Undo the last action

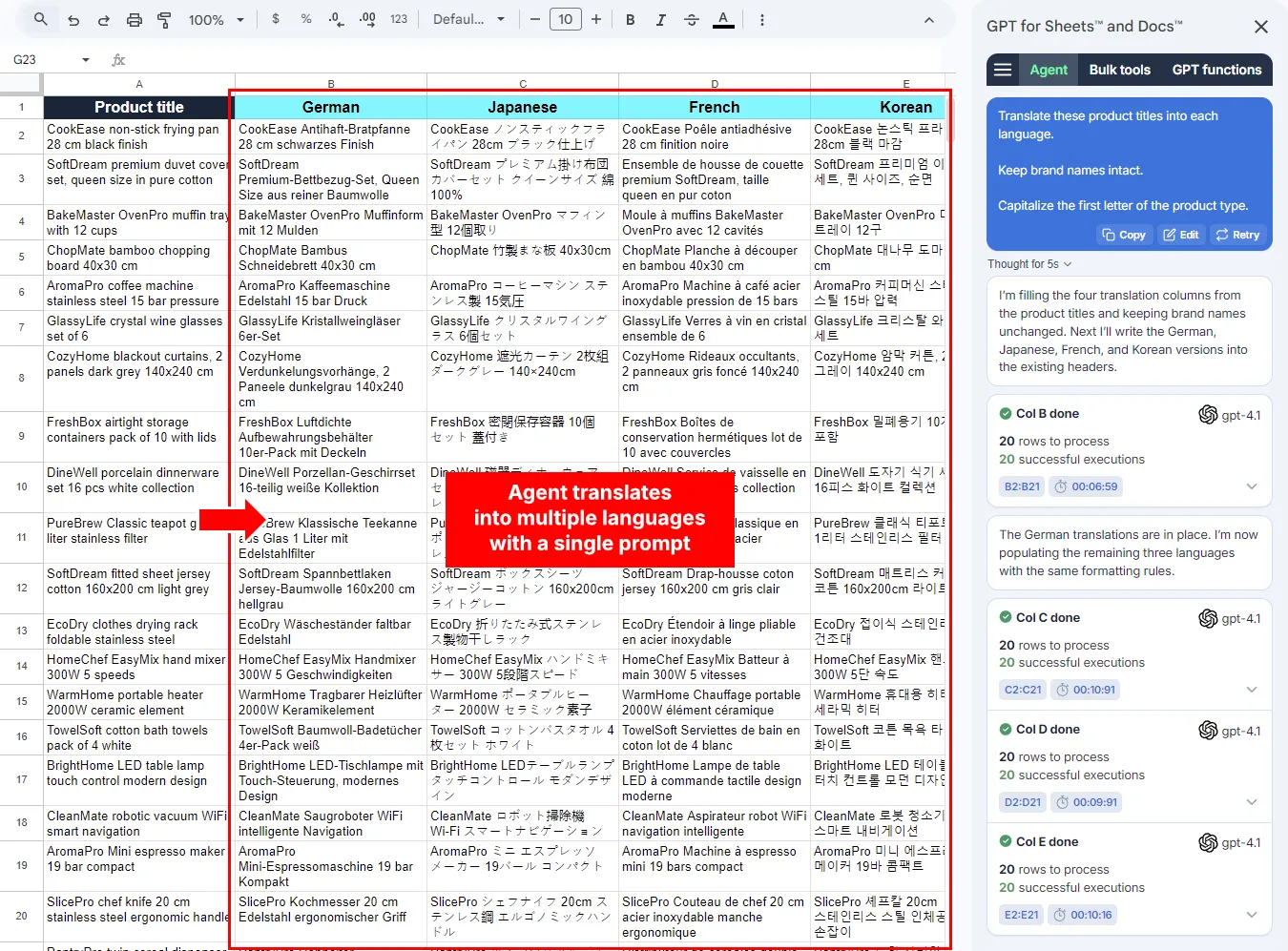73,19
